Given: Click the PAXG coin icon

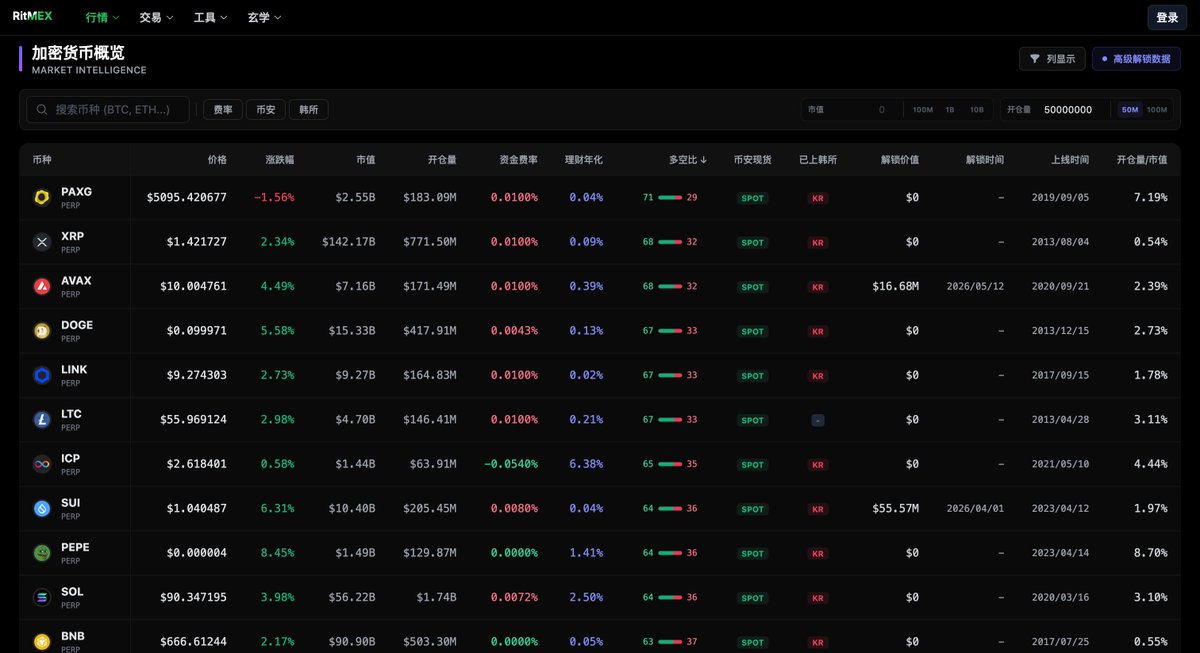Looking at the screenshot, I should coord(42,198).
